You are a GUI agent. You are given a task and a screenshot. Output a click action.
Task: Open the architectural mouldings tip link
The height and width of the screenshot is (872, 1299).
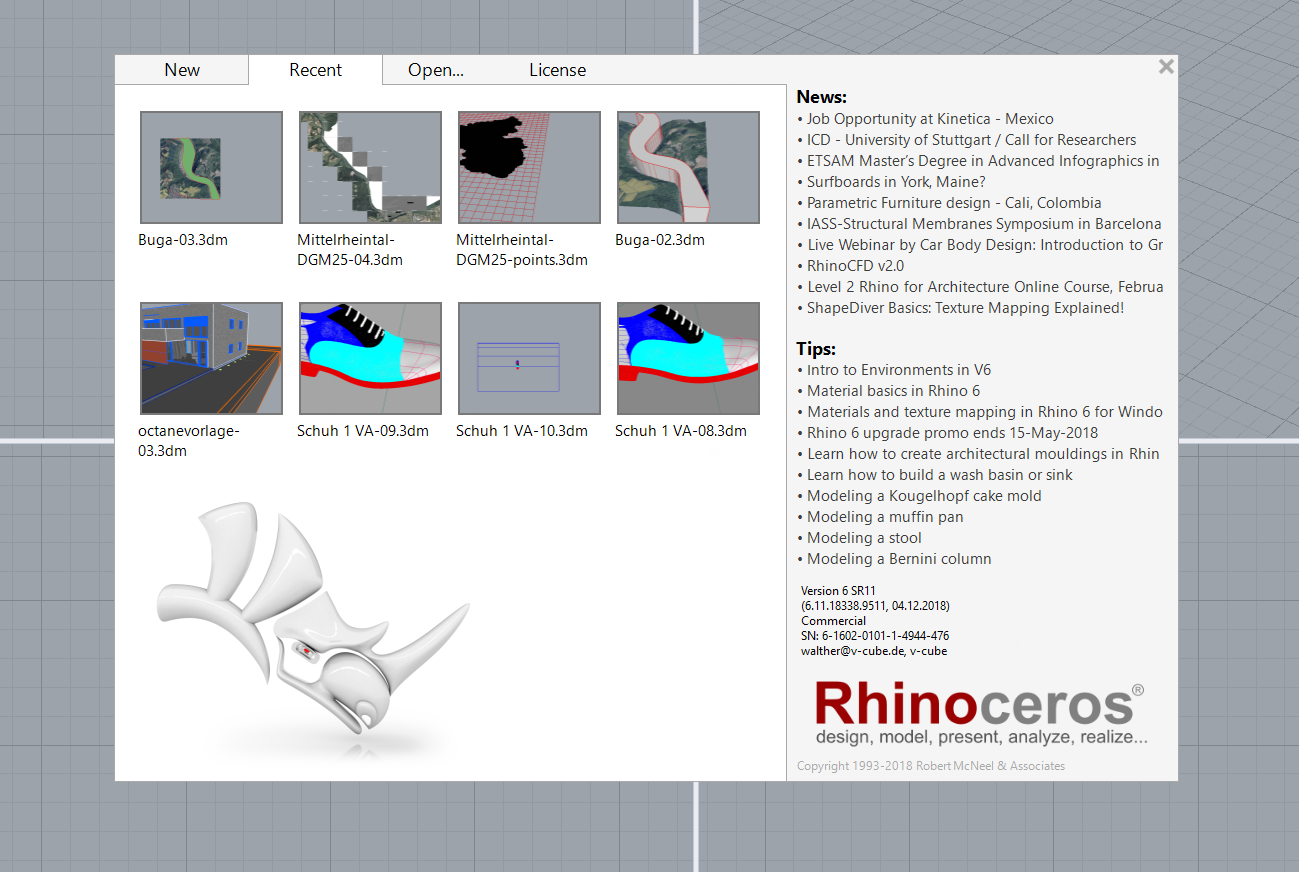pos(983,454)
